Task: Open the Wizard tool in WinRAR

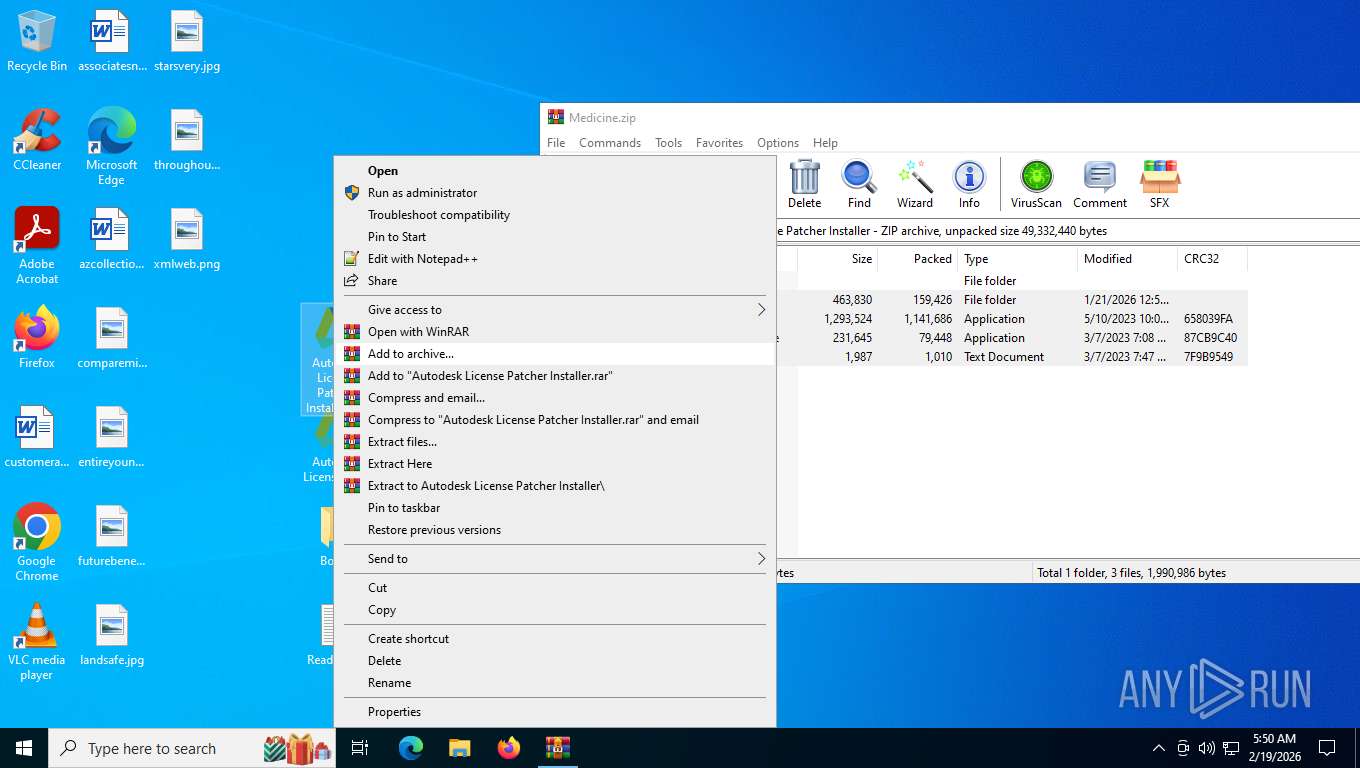Action: pos(914,184)
